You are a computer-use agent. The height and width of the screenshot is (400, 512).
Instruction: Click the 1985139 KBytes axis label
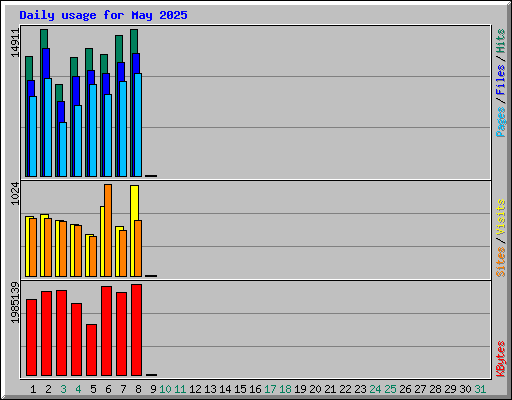pos(15,303)
